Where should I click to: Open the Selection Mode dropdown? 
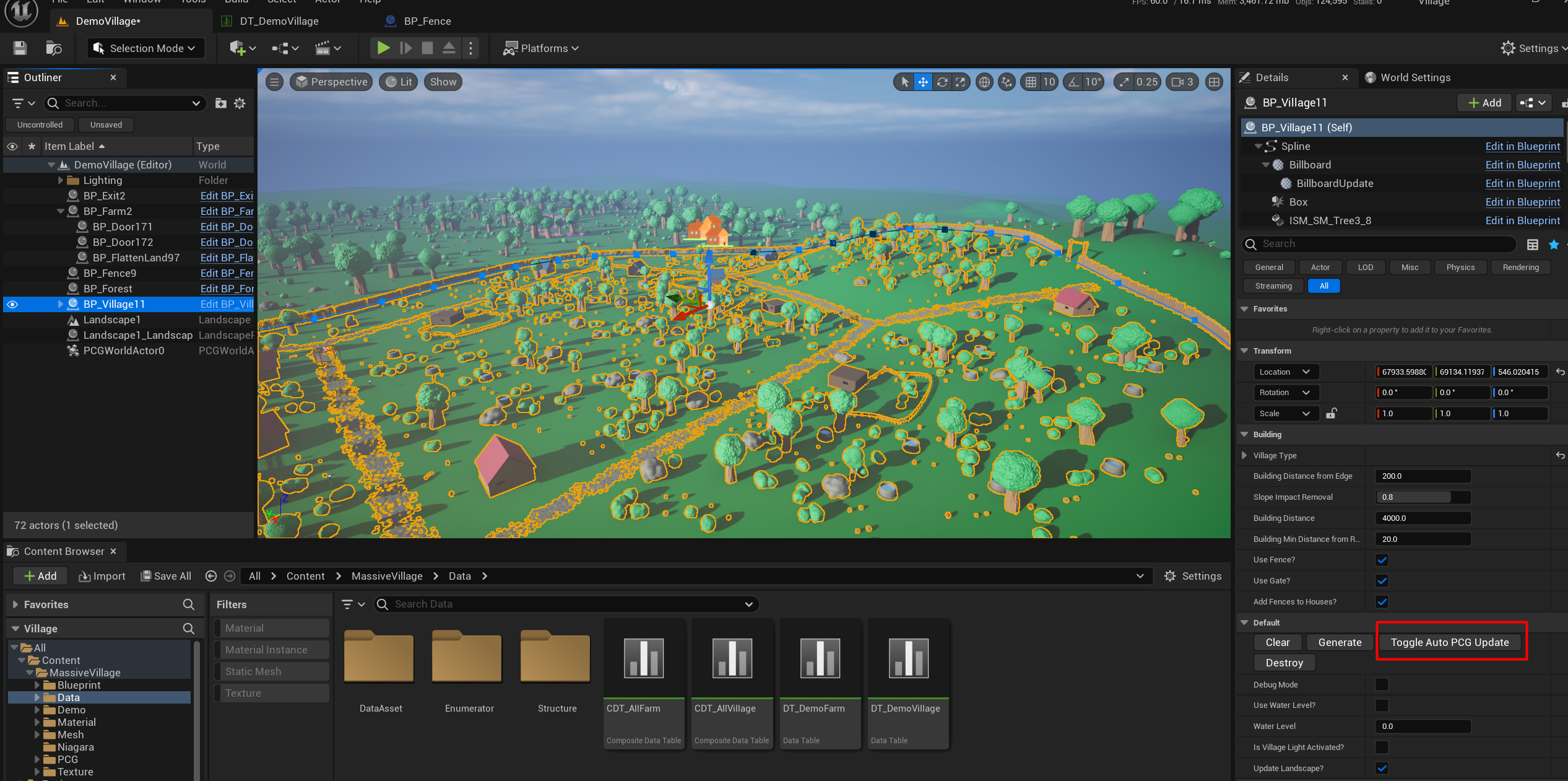146,48
